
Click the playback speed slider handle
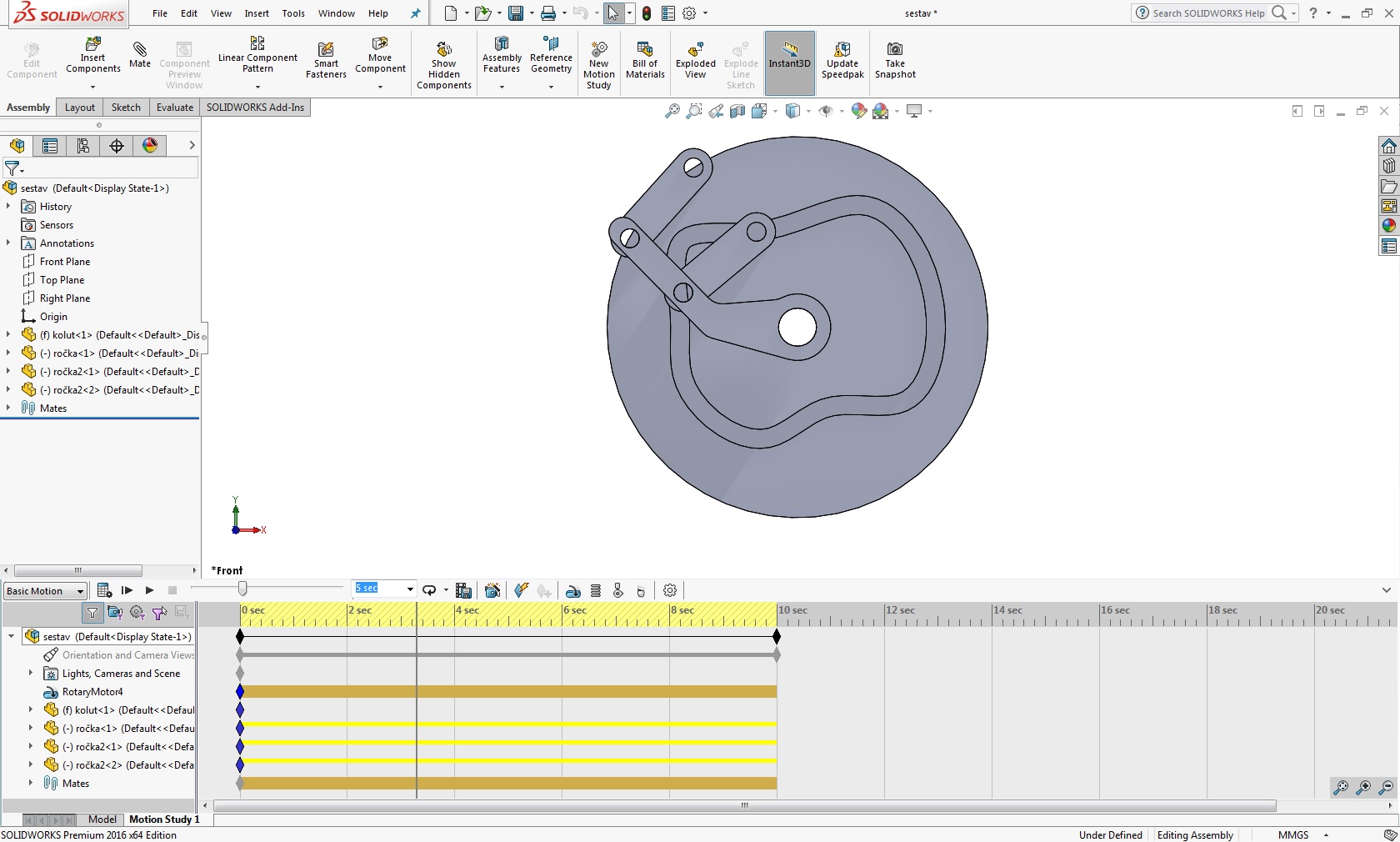[x=242, y=589]
